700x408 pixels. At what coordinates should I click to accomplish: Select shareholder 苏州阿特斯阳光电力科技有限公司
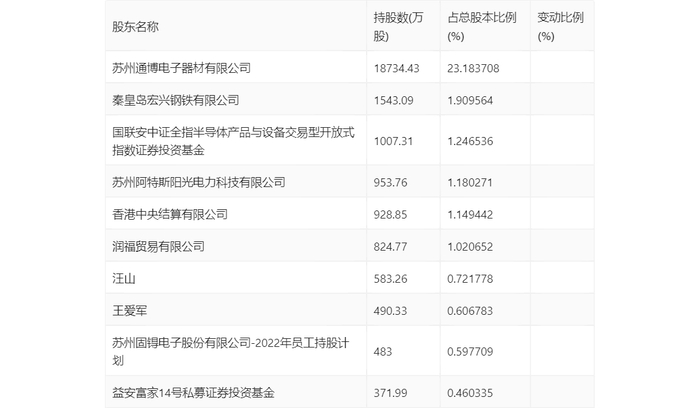pos(199,182)
